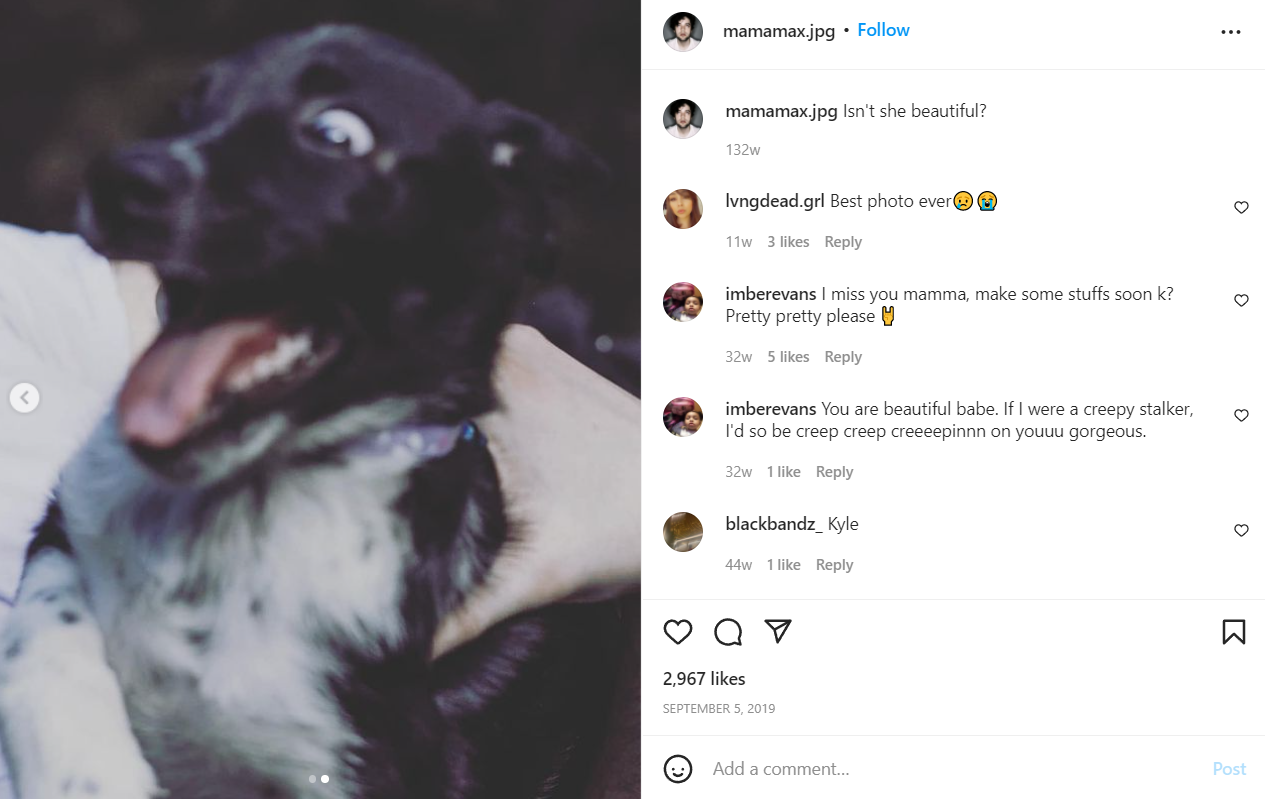The height and width of the screenshot is (799, 1265).
Task: Like imberevans 'I miss you mamma' comment
Action: click(x=1241, y=301)
